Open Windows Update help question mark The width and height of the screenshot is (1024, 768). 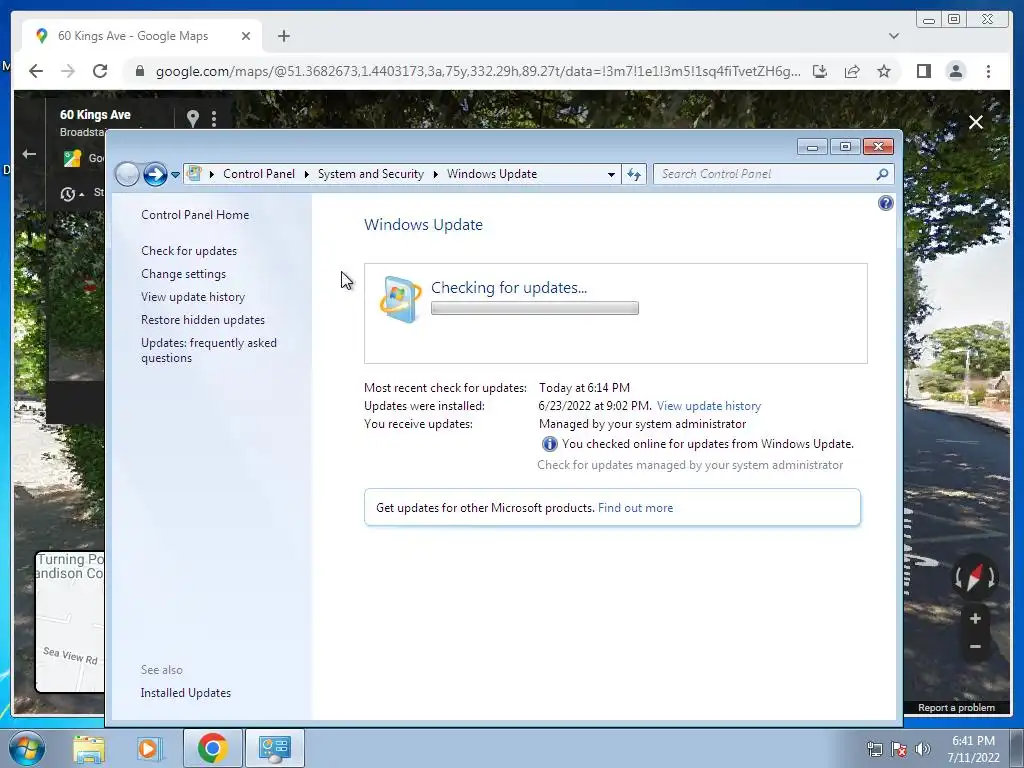click(x=886, y=203)
